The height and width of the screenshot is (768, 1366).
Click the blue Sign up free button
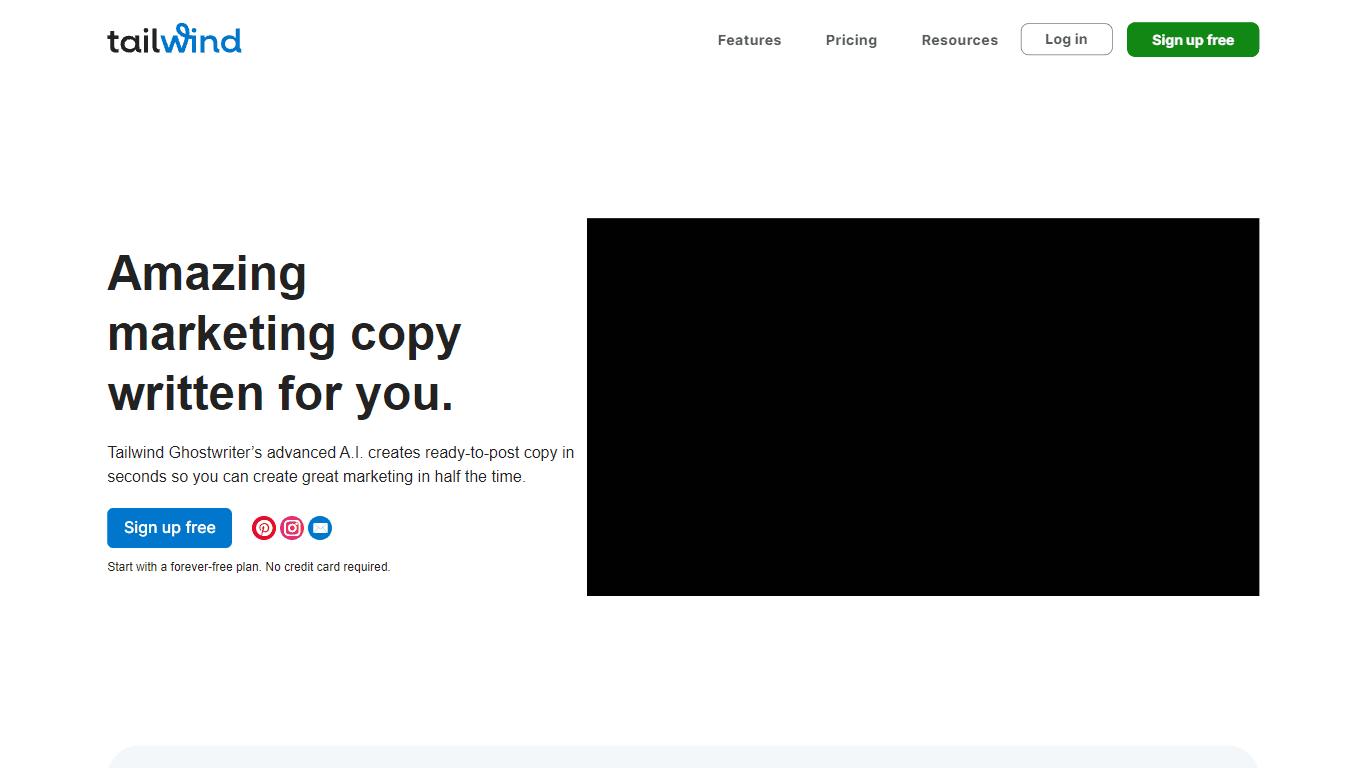(169, 528)
